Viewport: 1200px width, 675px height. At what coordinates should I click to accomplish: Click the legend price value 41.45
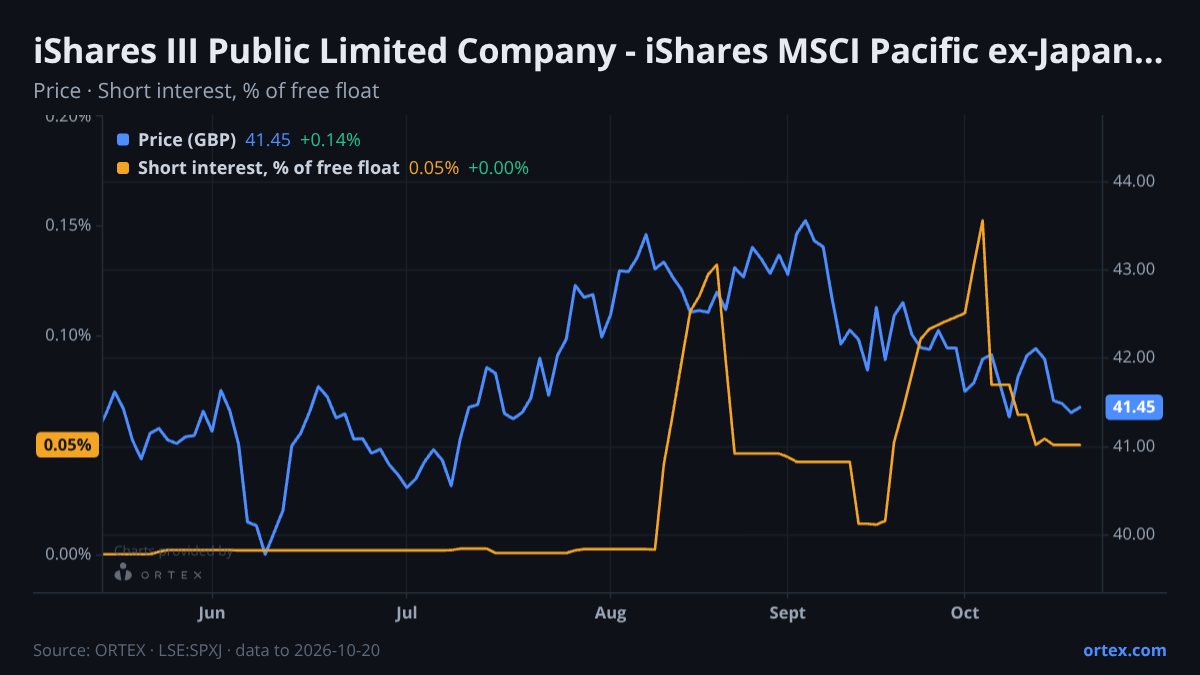pos(267,140)
